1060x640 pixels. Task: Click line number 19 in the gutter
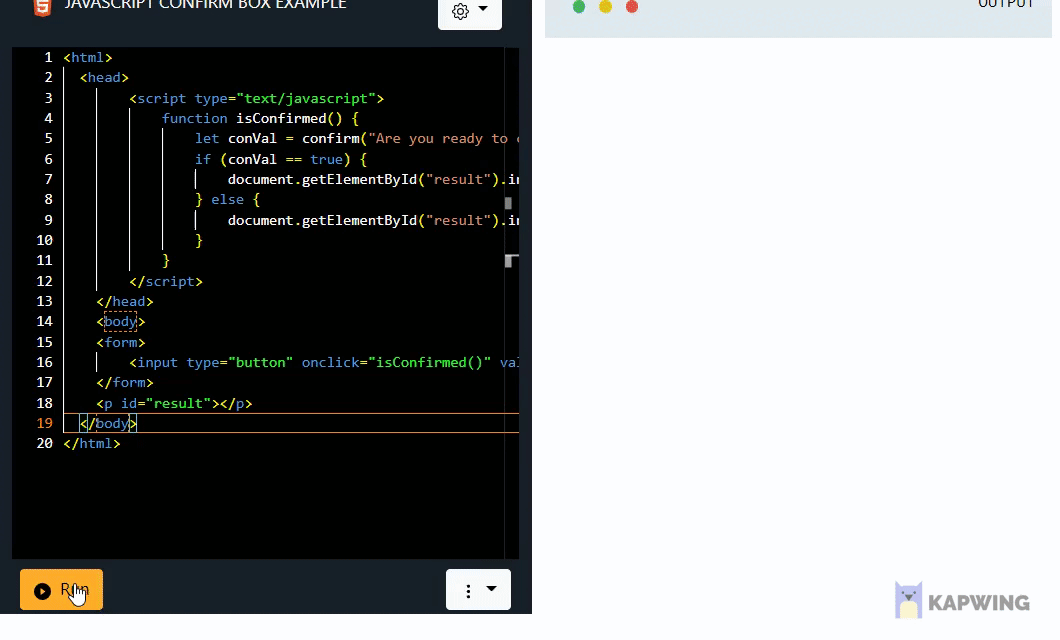click(44, 423)
